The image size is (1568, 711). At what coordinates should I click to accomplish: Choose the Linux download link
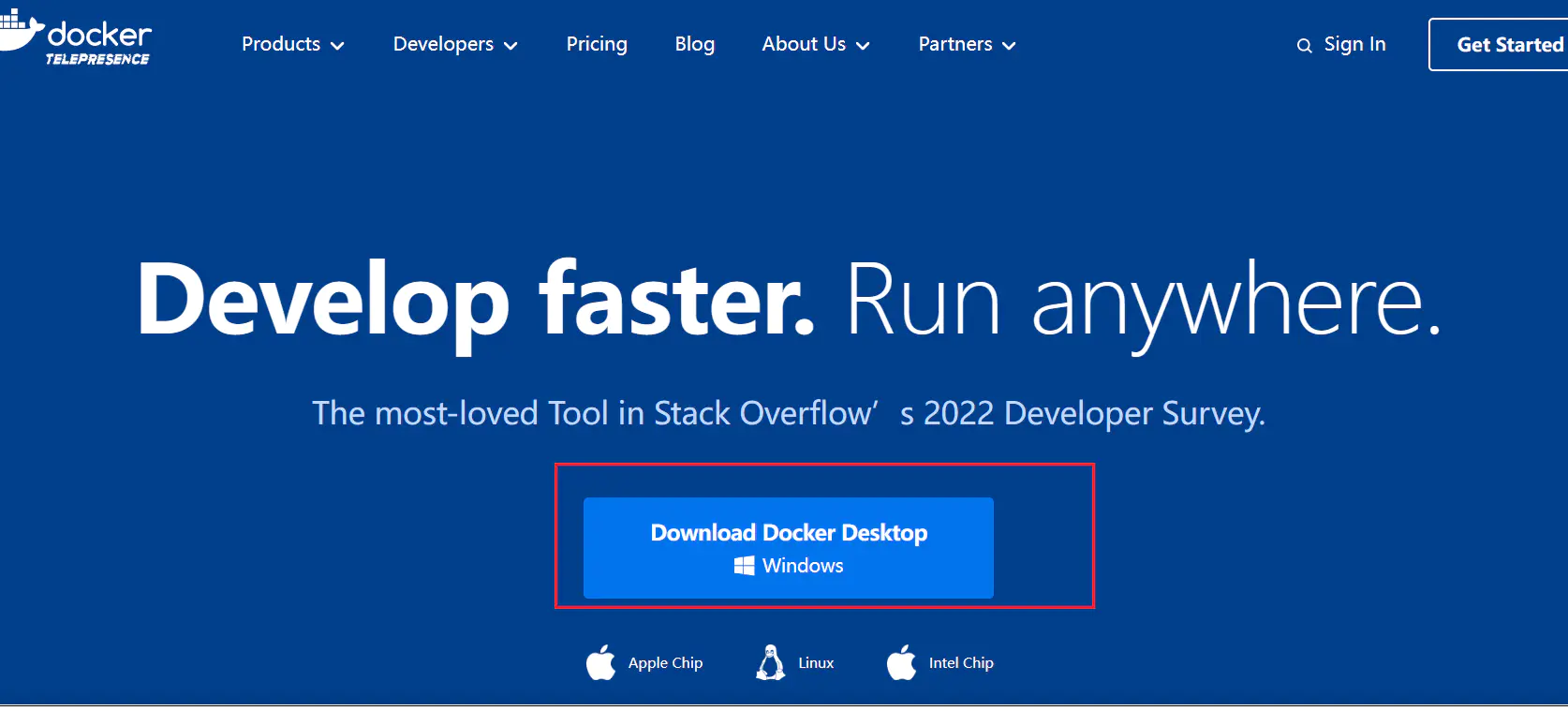(795, 662)
